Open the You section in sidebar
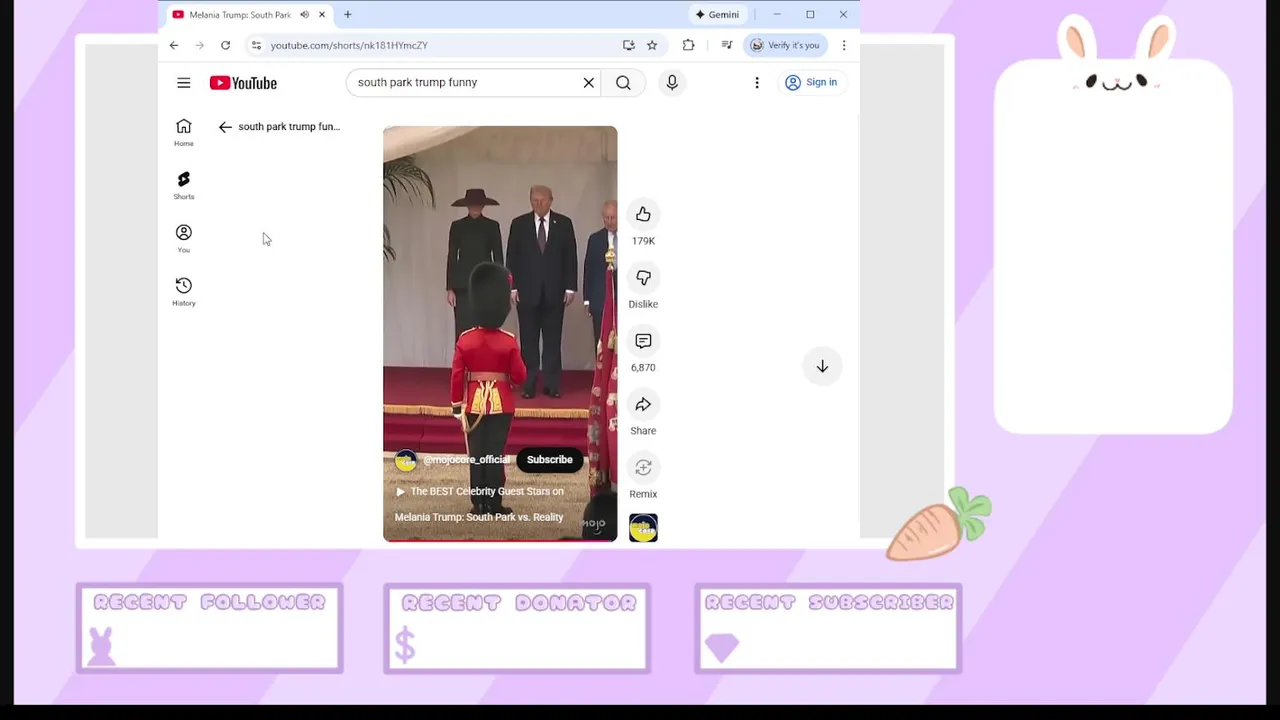Screen dimensions: 1280x720 [184, 238]
